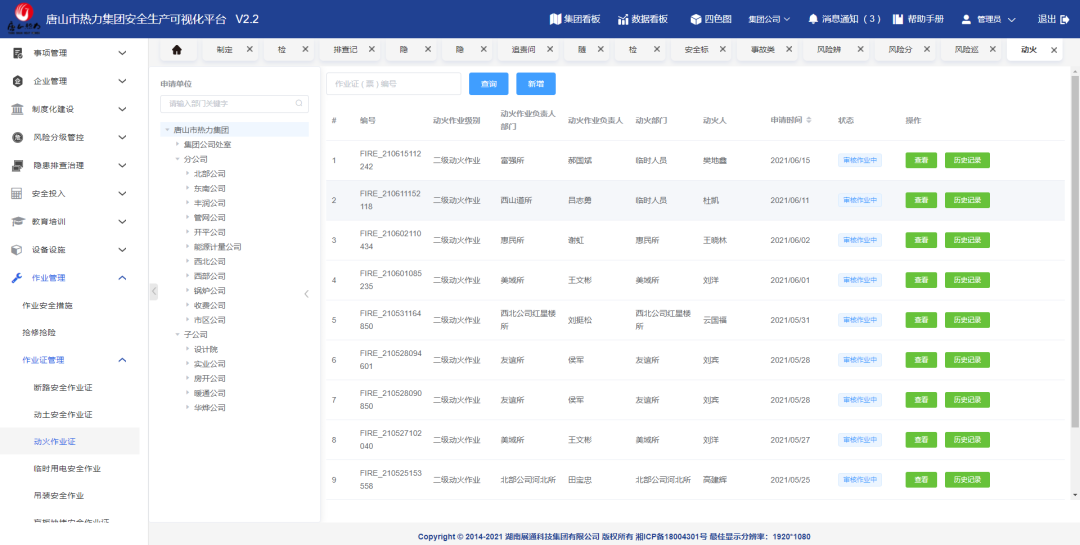Click the 安全投入 calculator icon
The height and width of the screenshot is (545, 1080).
18,194
